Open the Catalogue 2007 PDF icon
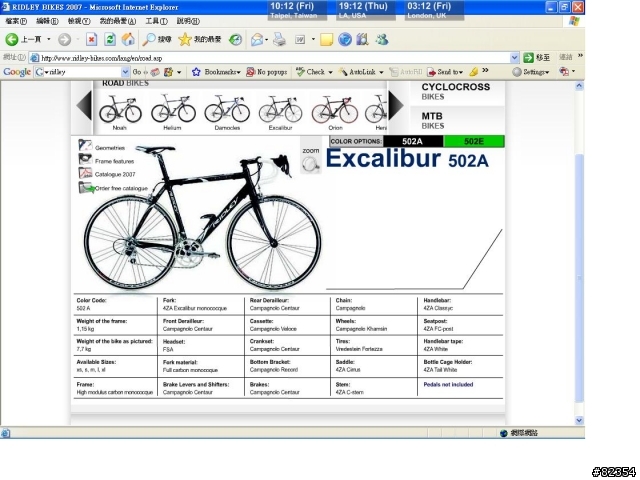This screenshot has height=480, width=640. (x=85, y=173)
